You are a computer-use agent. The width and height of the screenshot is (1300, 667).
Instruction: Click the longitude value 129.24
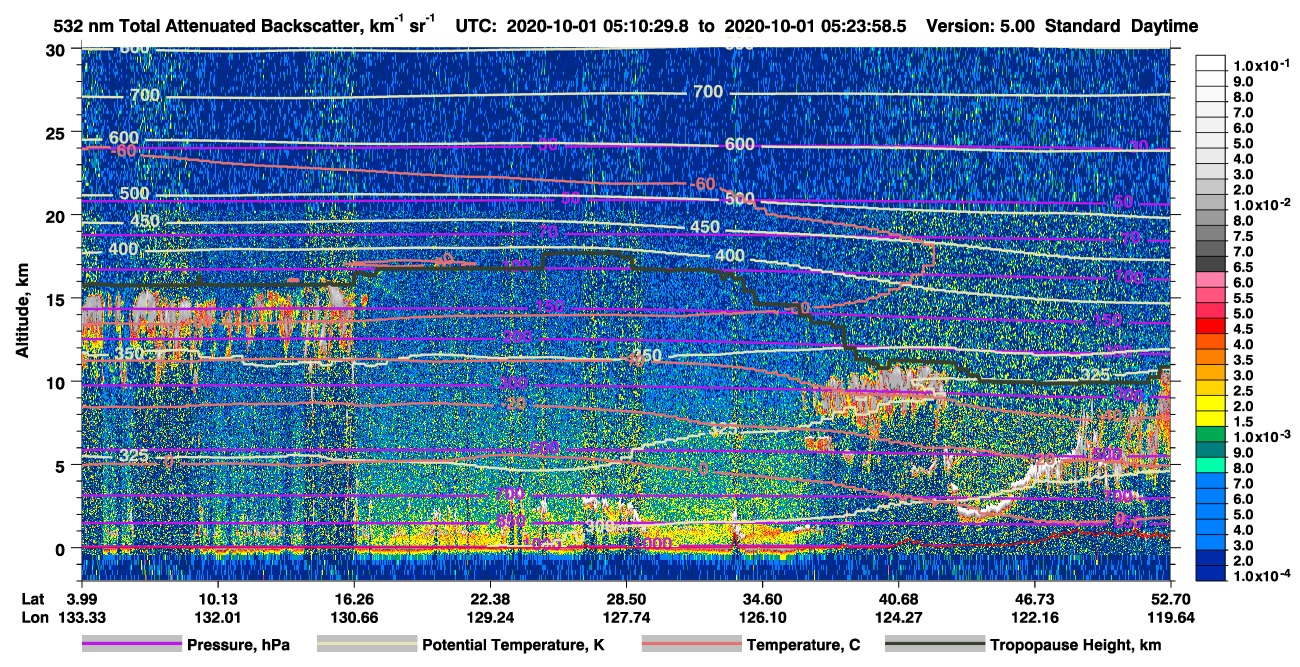coord(489,616)
